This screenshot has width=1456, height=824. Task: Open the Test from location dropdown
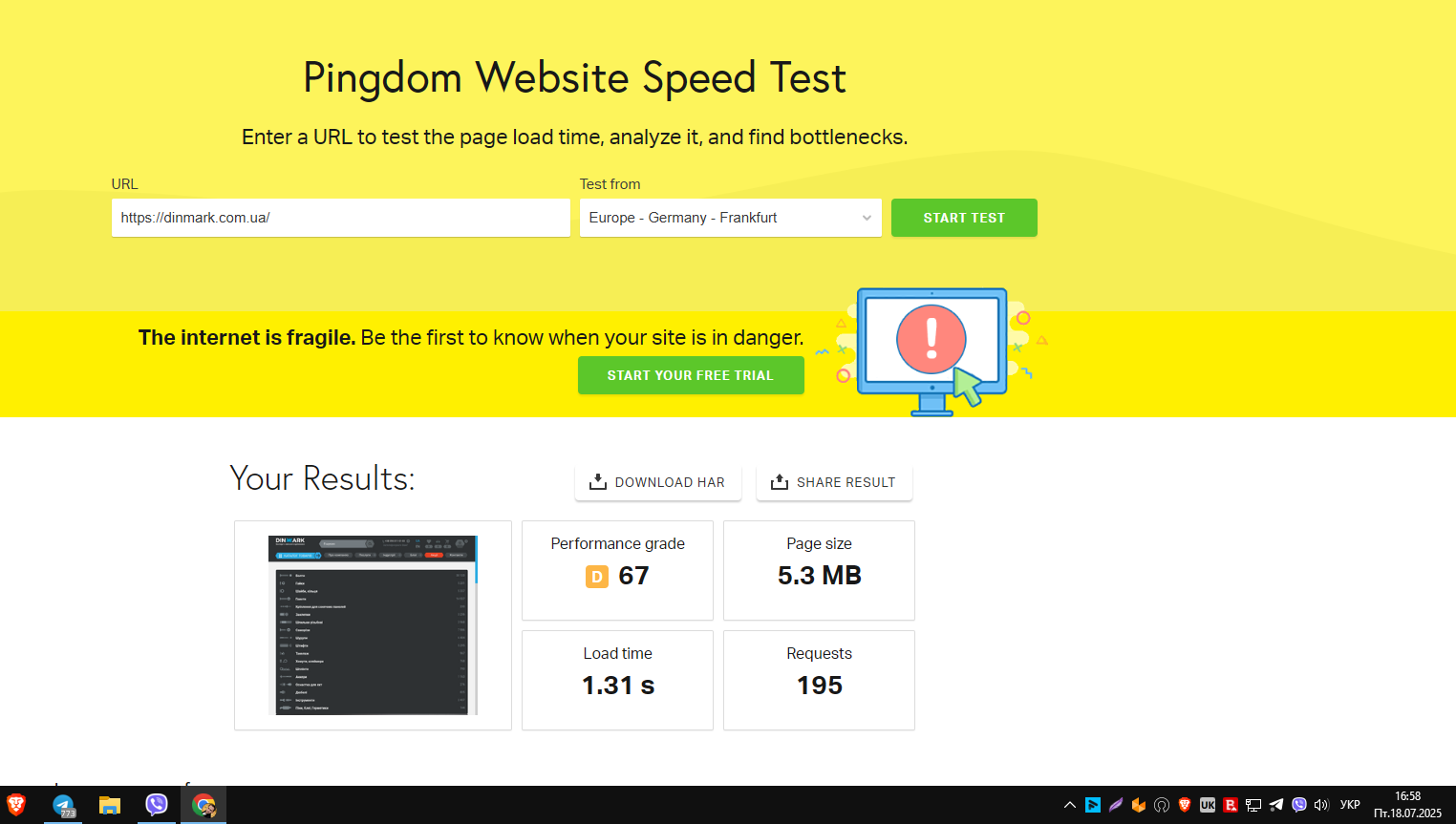[730, 218]
